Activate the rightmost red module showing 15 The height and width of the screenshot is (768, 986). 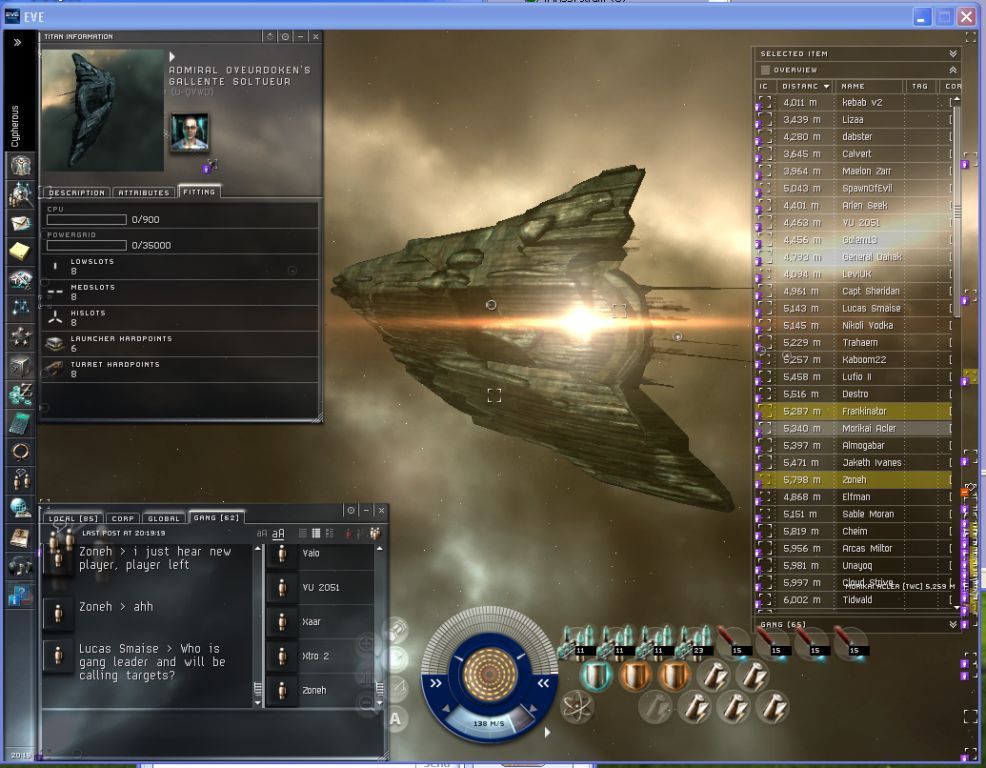(850, 642)
